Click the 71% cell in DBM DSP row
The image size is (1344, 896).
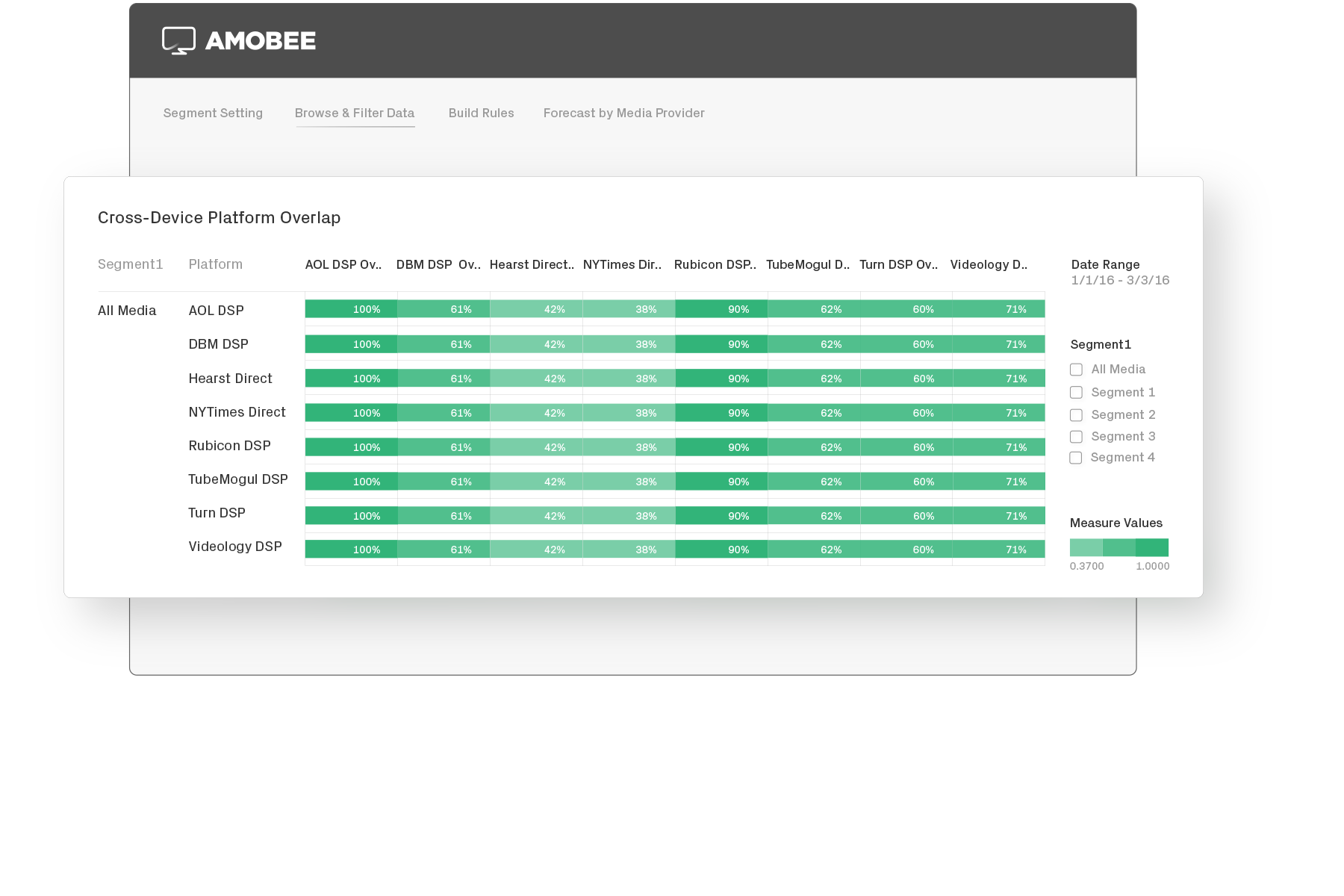pos(999,344)
